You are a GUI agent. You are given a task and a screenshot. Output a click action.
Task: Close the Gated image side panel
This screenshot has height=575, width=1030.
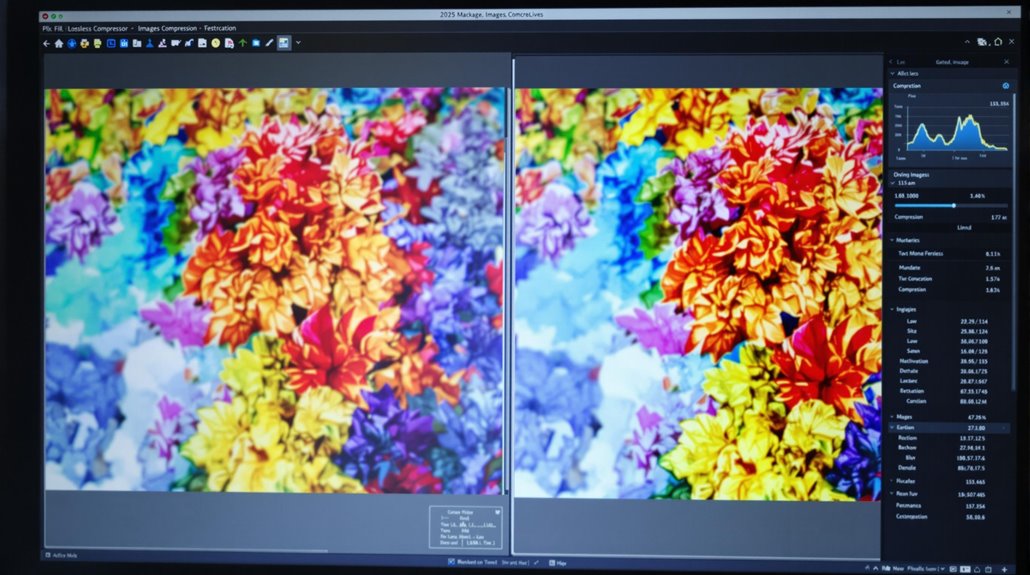tap(1006, 62)
